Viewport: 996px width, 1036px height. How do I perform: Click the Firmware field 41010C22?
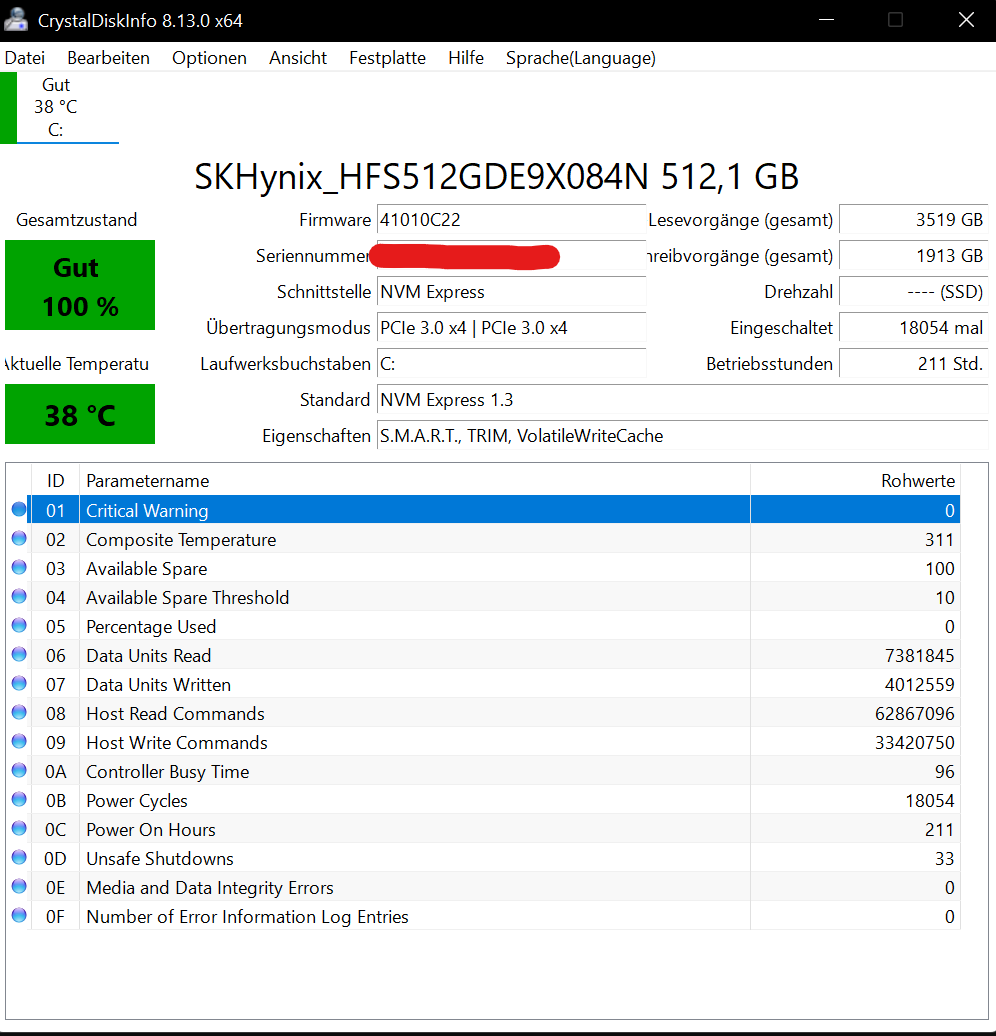(511, 220)
